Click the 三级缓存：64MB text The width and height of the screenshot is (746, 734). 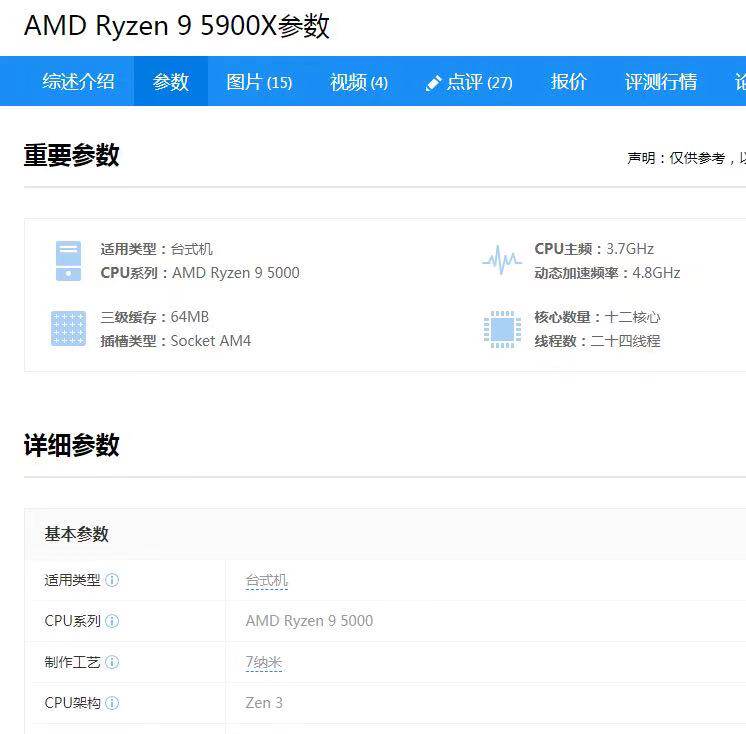155,317
